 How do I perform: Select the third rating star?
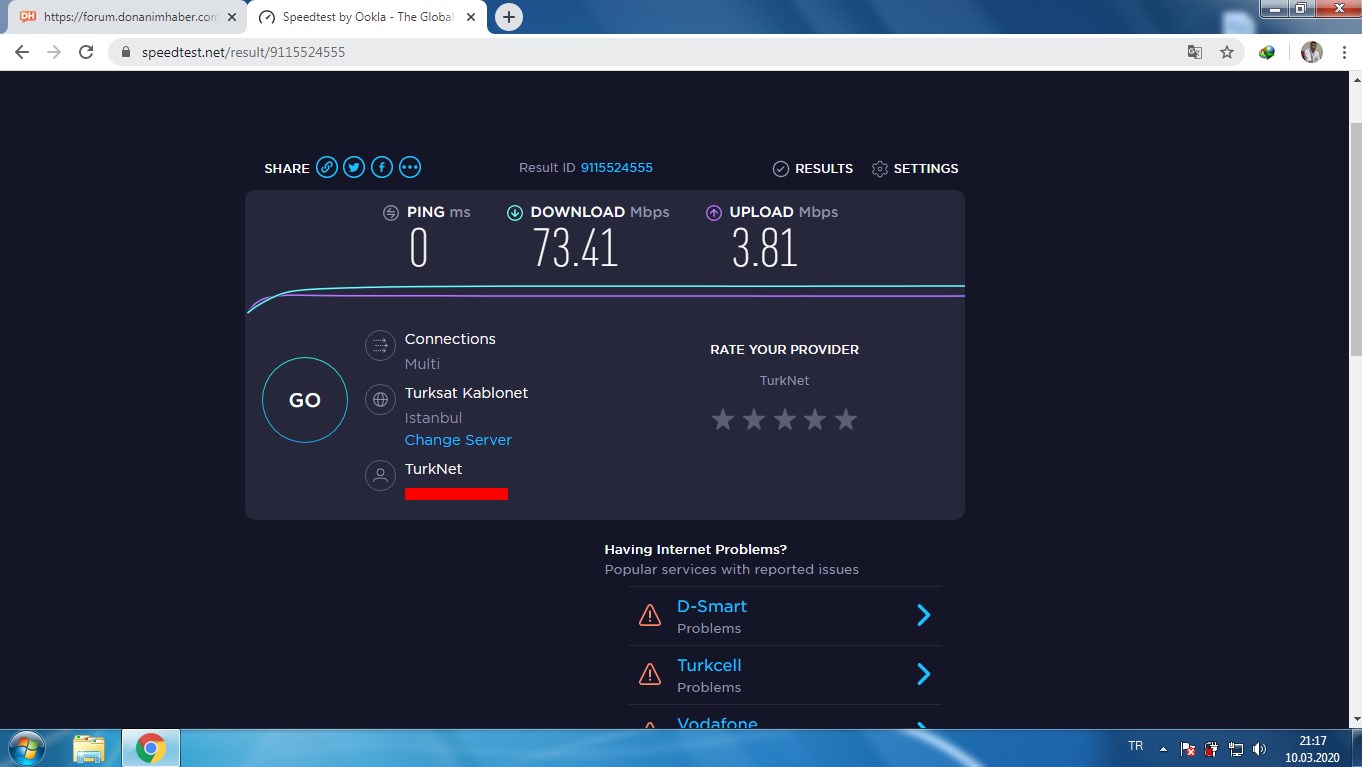click(784, 420)
